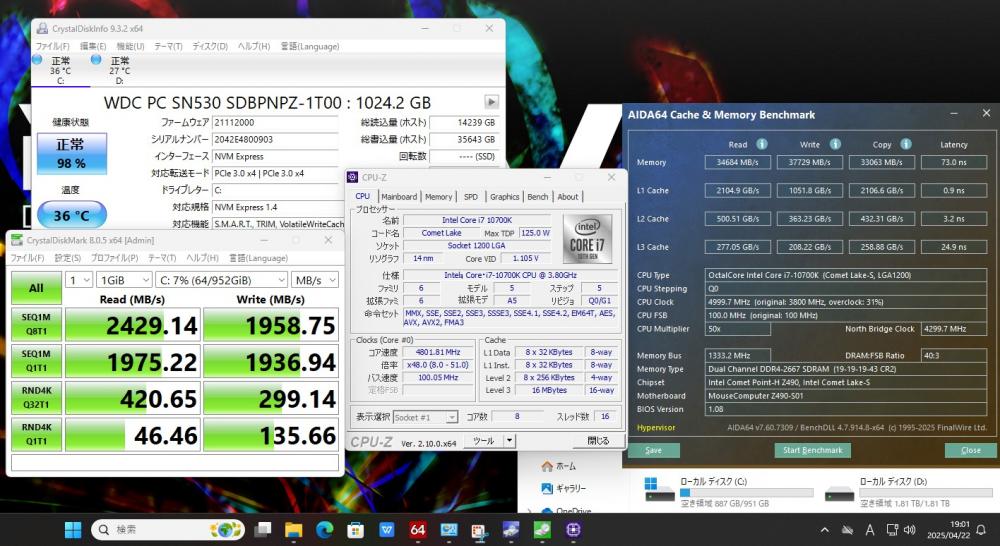Viewport: 1000px width, 546px height.
Task: Click Save button in AIDA64 benchmark window
Action: 654,450
